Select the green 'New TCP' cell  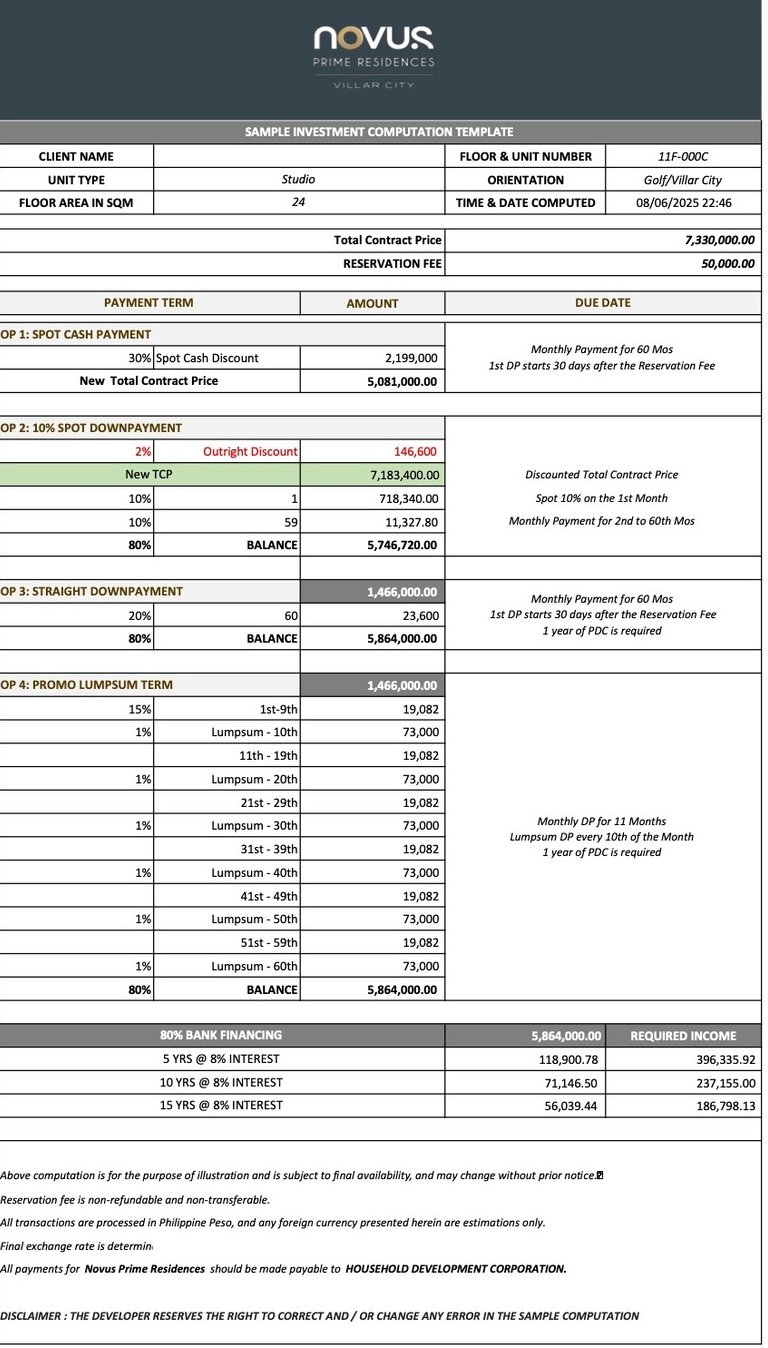149,475
